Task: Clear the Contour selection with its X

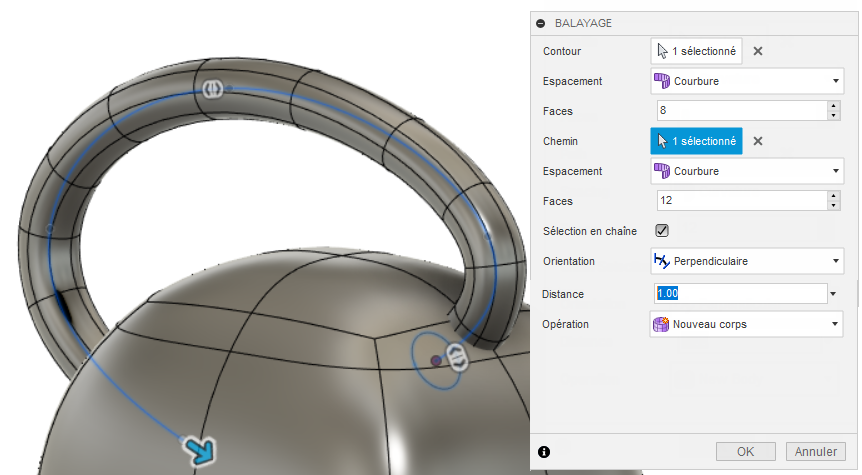Action: coord(758,51)
